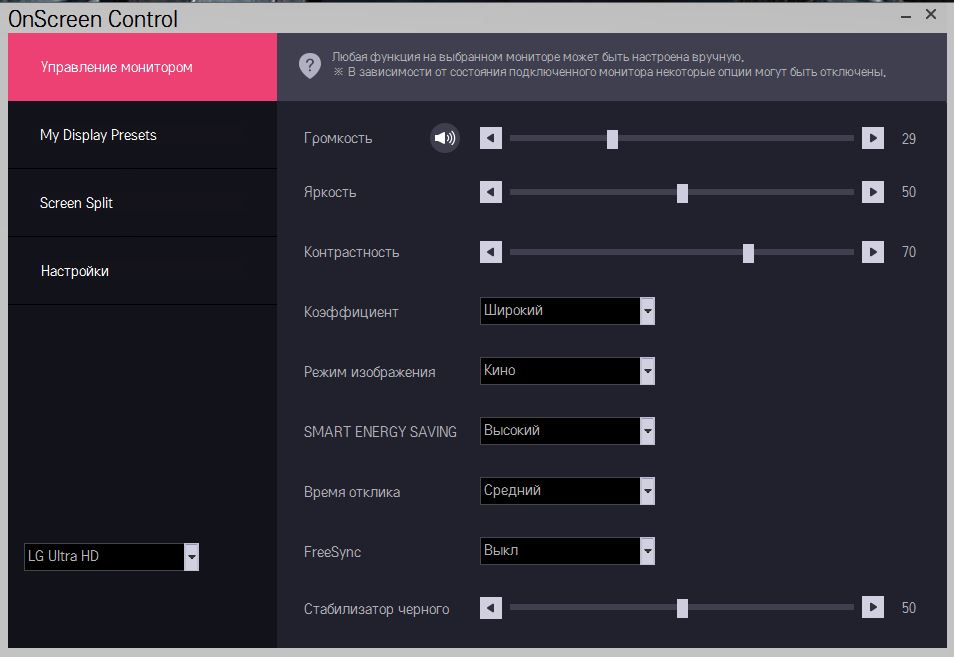Decrease Громкость with left arrow
This screenshot has height=657, width=954.
pos(491,138)
